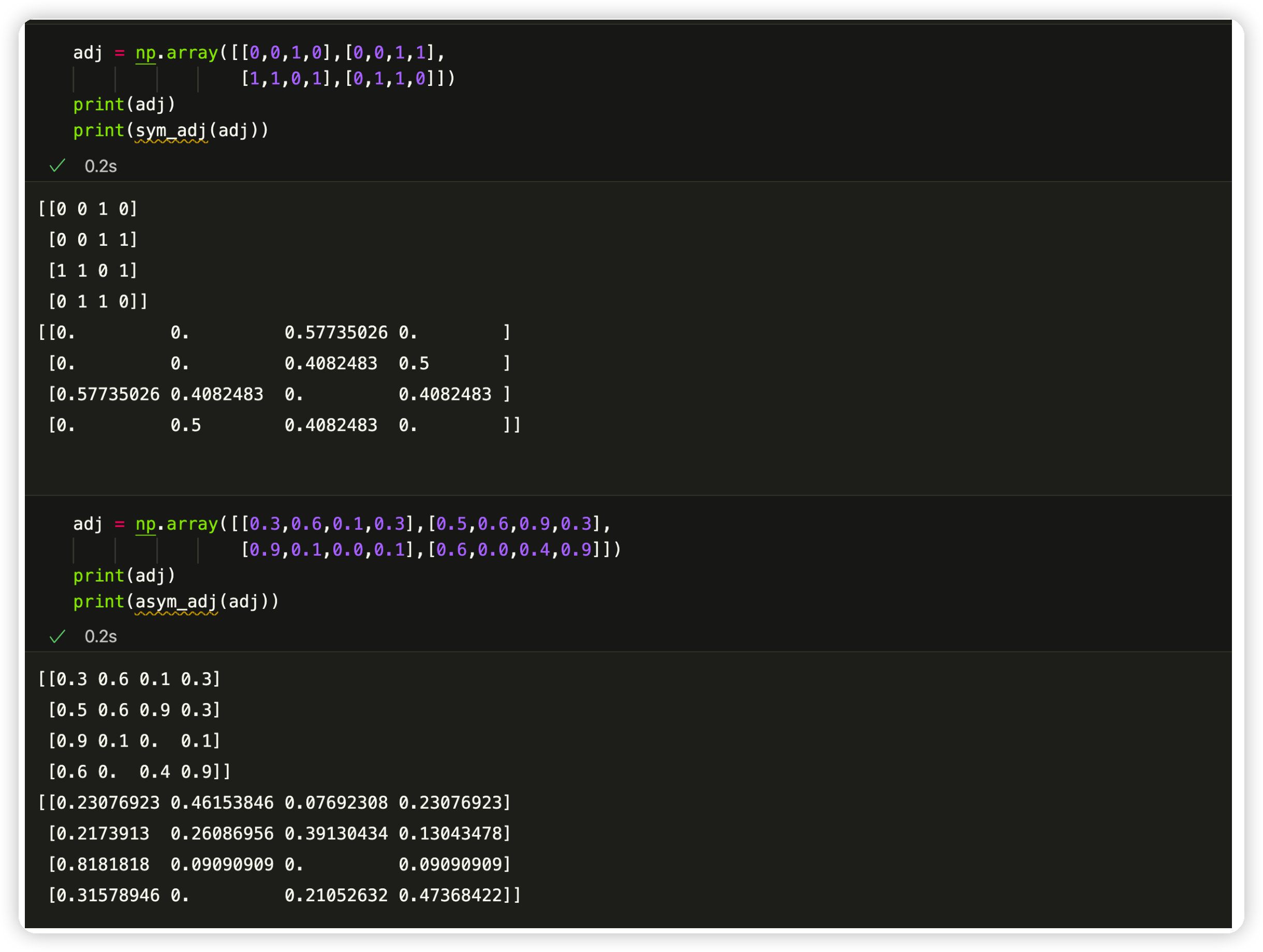
Task: Click the value 0.8181818 in the asym_adj output
Action: tap(103, 865)
